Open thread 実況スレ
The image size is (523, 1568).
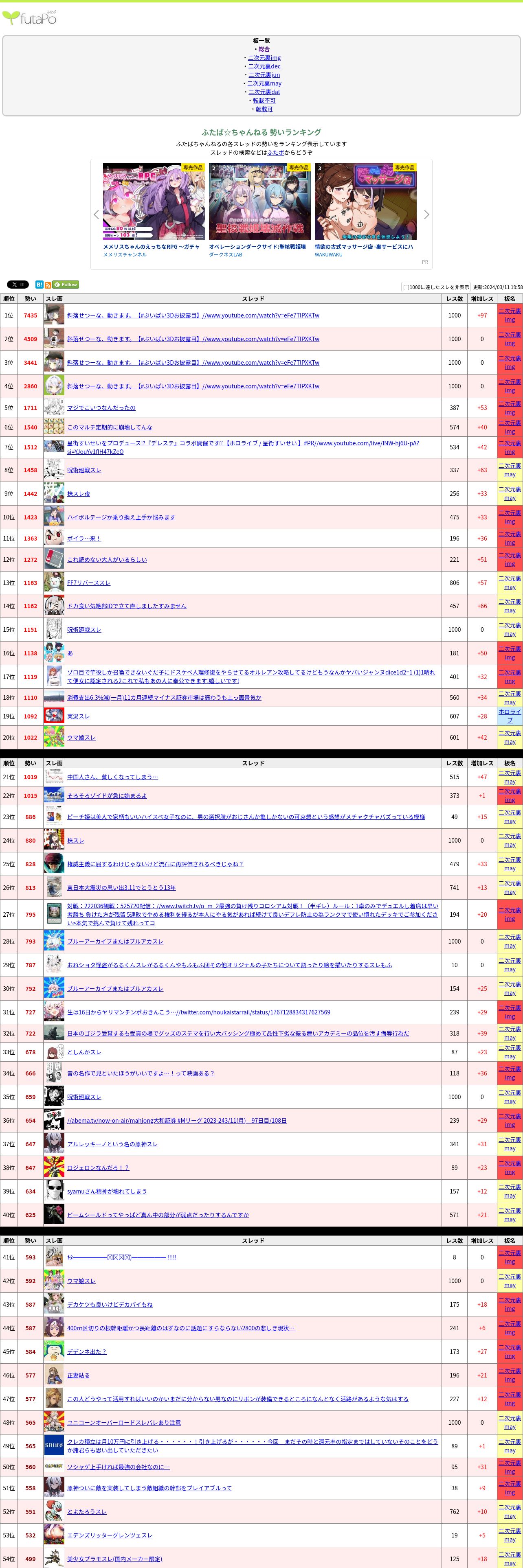(79, 716)
